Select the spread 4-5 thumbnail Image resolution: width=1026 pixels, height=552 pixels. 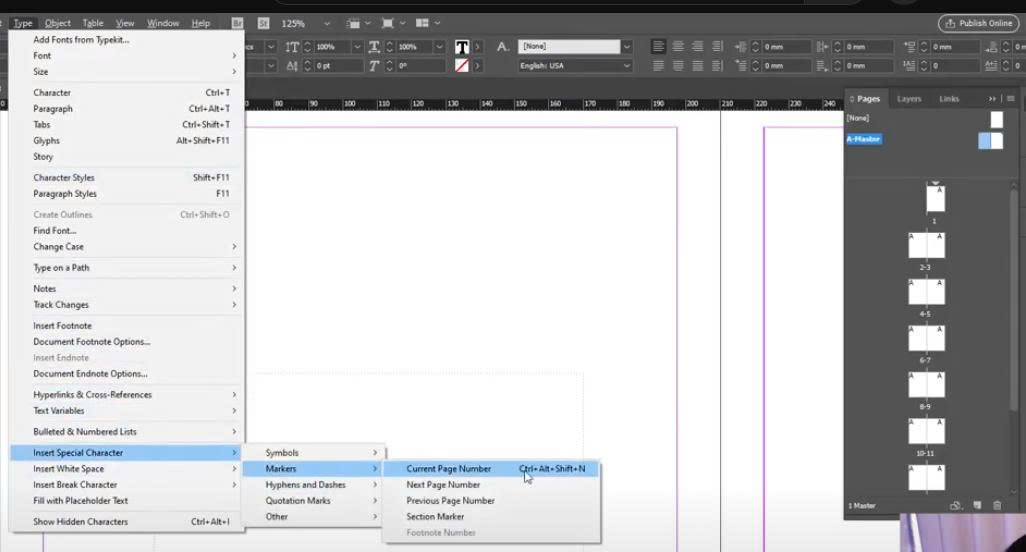point(927,292)
